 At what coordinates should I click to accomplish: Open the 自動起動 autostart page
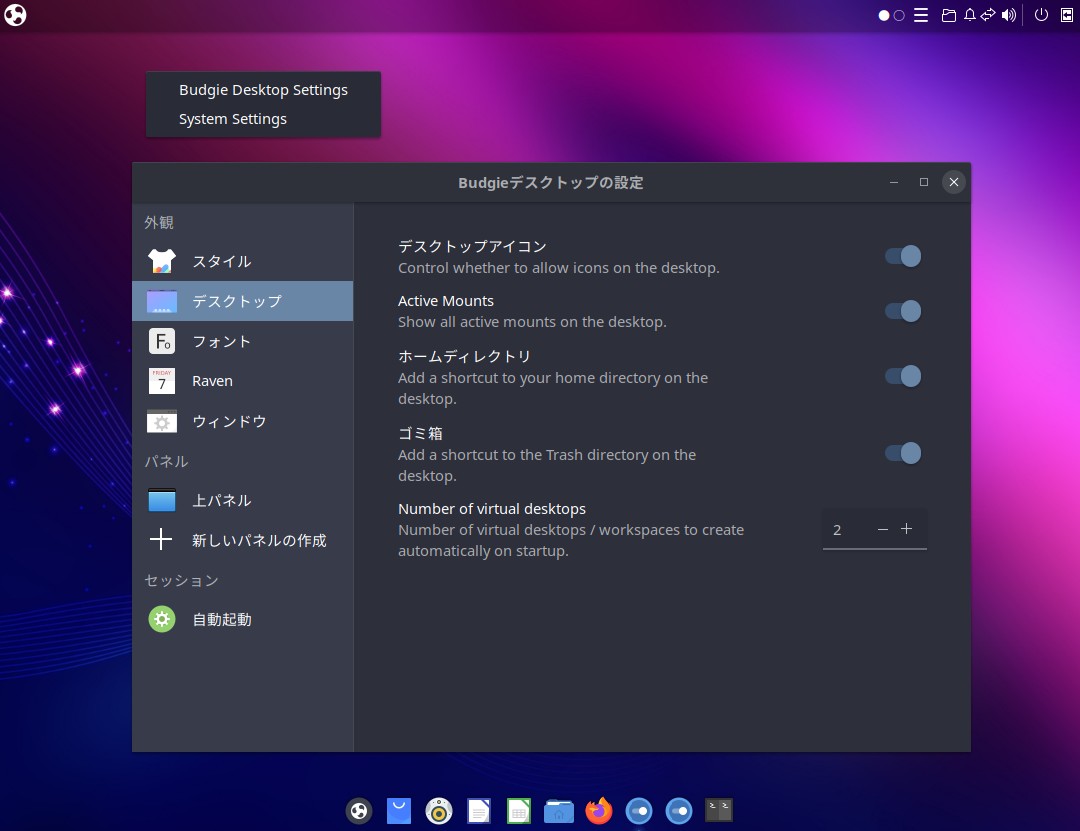[242, 619]
